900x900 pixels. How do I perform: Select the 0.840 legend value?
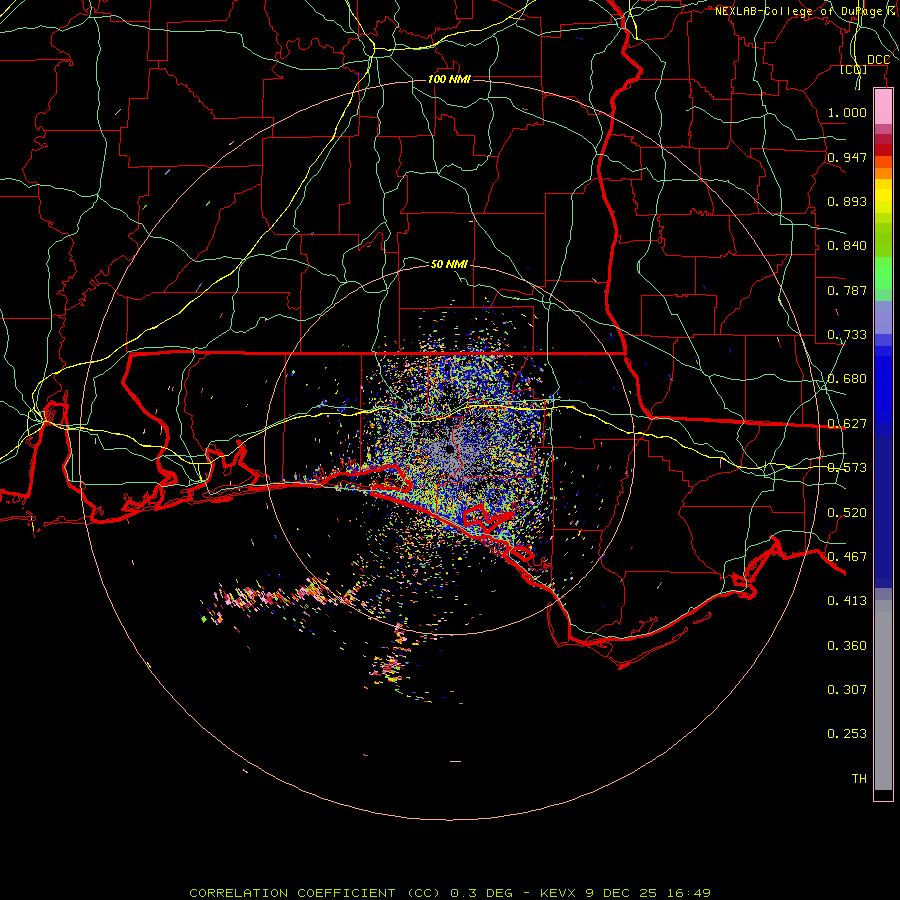tap(847, 246)
